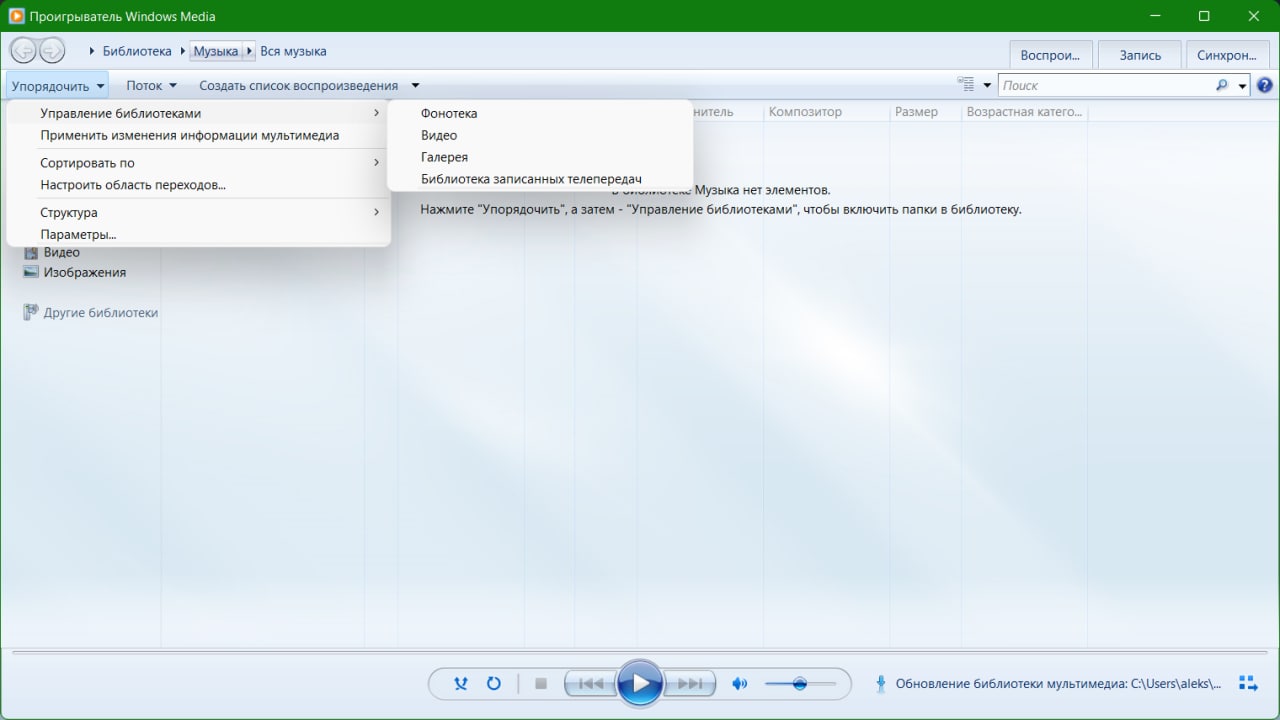Open the Сортировать по submenu
This screenshot has height=720, width=1280.
coord(198,163)
